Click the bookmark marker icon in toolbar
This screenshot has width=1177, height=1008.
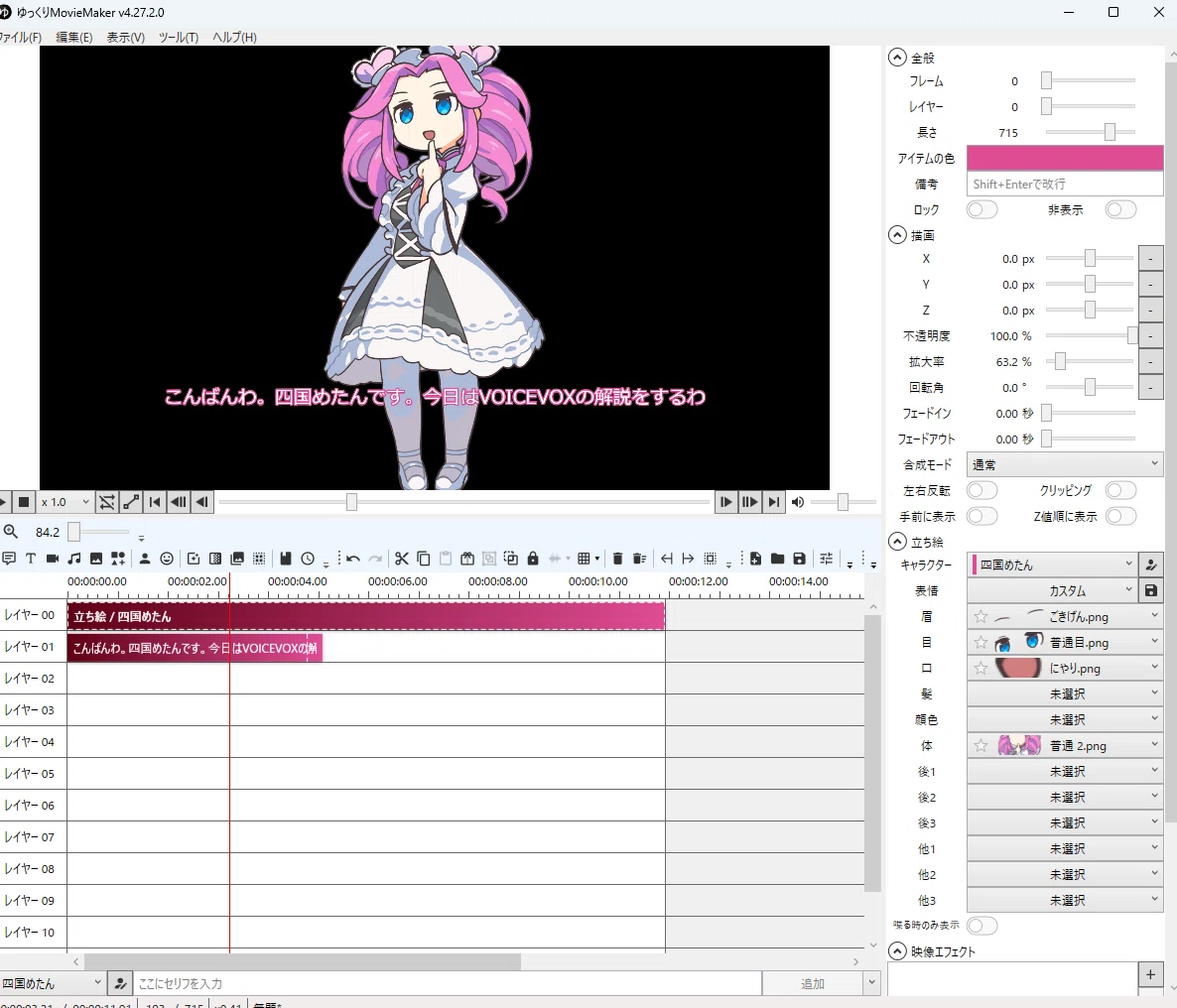285,559
